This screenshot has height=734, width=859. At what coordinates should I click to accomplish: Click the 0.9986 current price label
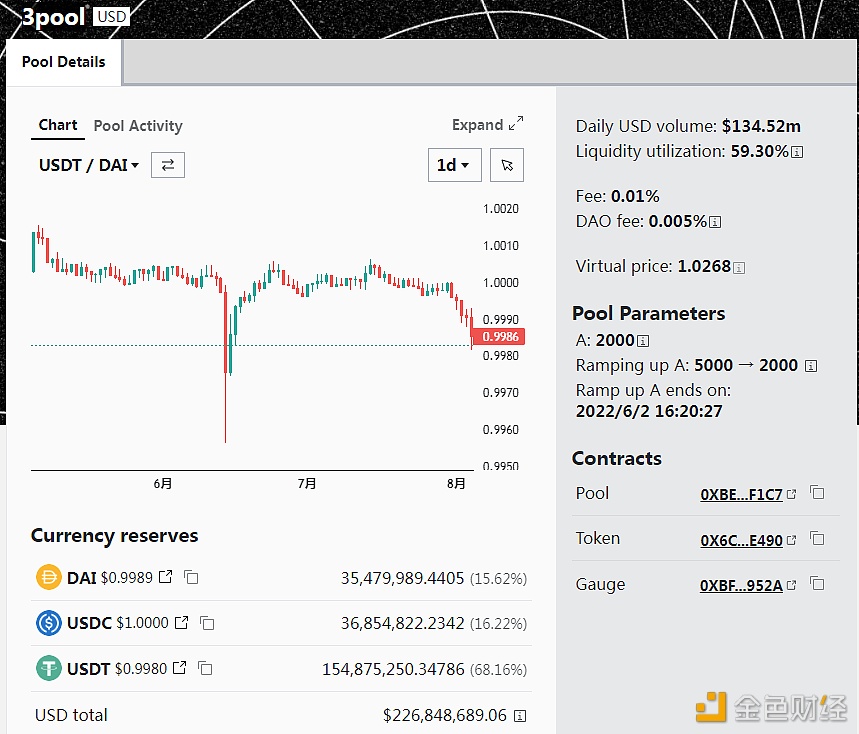point(500,336)
